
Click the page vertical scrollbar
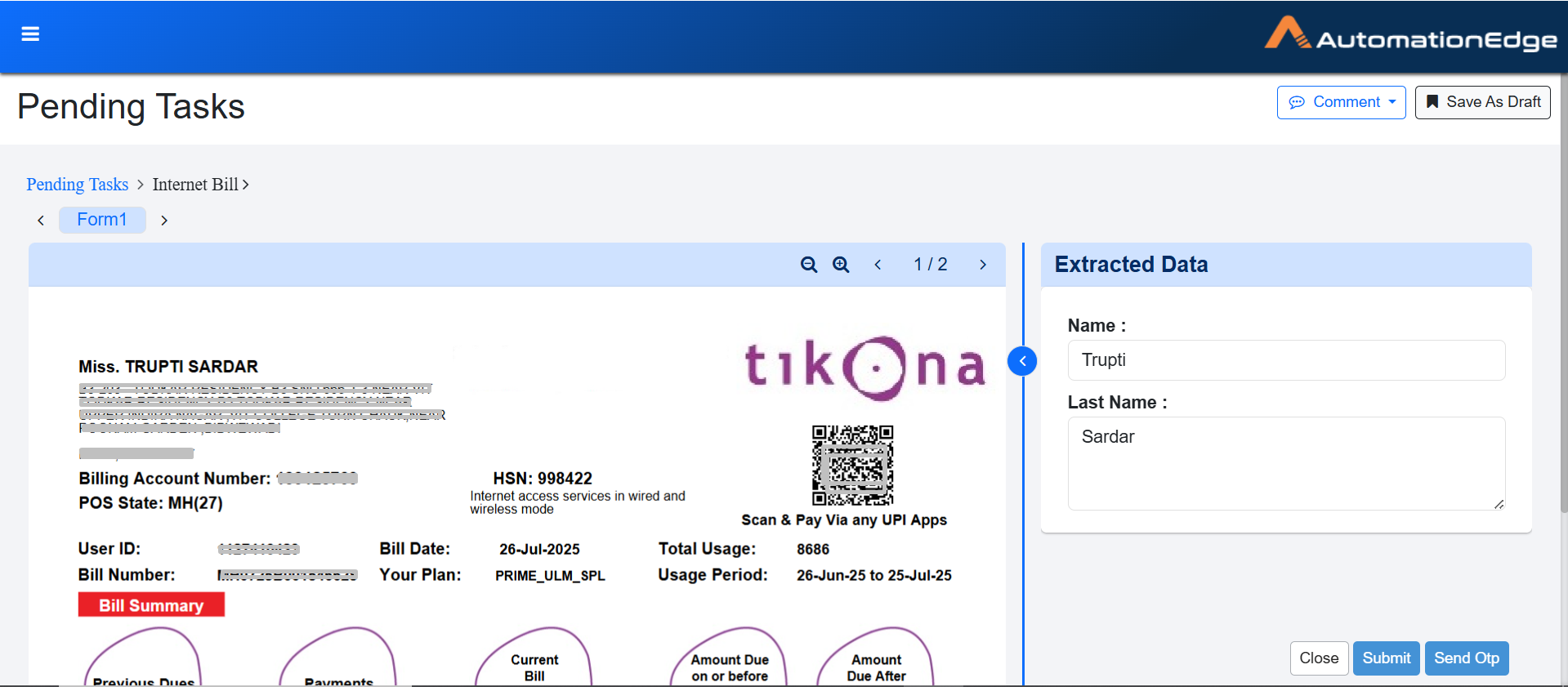[1564, 294]
